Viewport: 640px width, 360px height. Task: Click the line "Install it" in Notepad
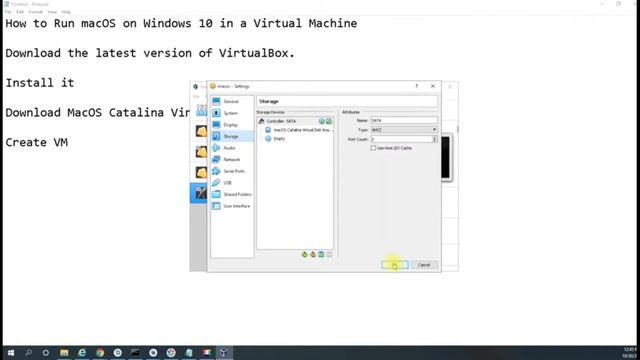pyautogui.click(x=40, y=83)
